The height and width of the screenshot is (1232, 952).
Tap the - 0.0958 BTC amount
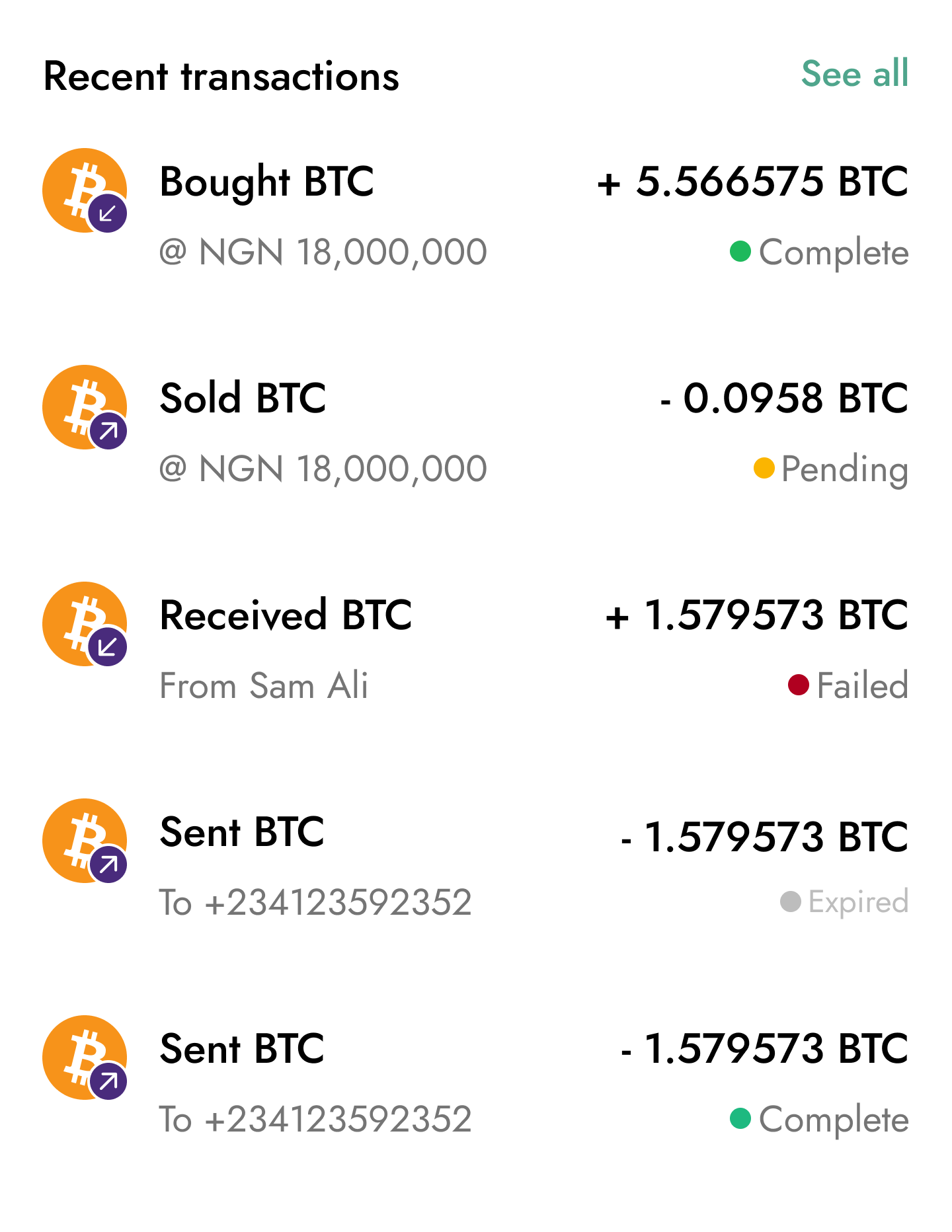pos(784,398)
